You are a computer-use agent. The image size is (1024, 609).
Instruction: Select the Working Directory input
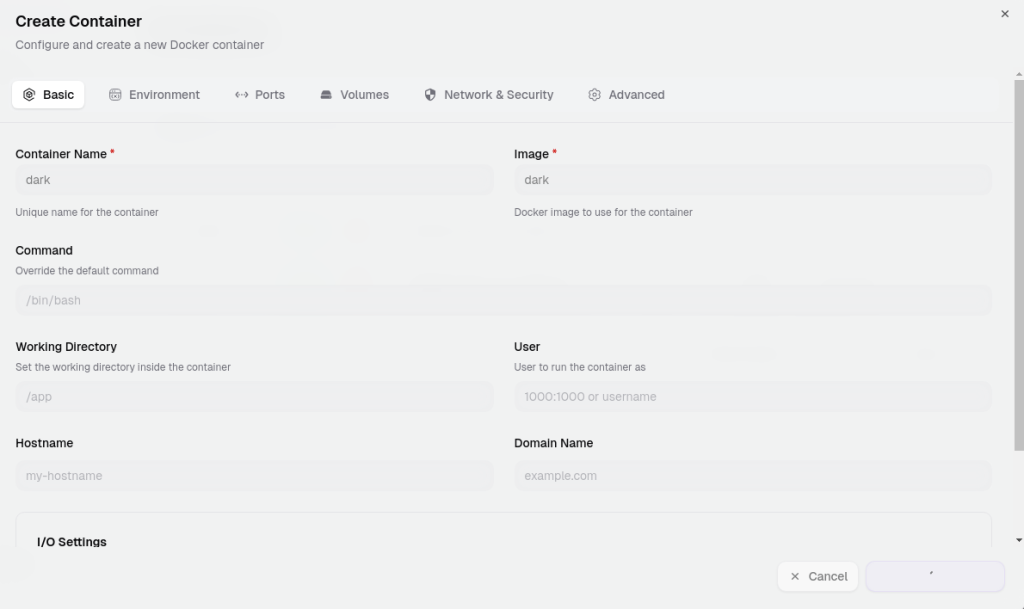[254, 396]
